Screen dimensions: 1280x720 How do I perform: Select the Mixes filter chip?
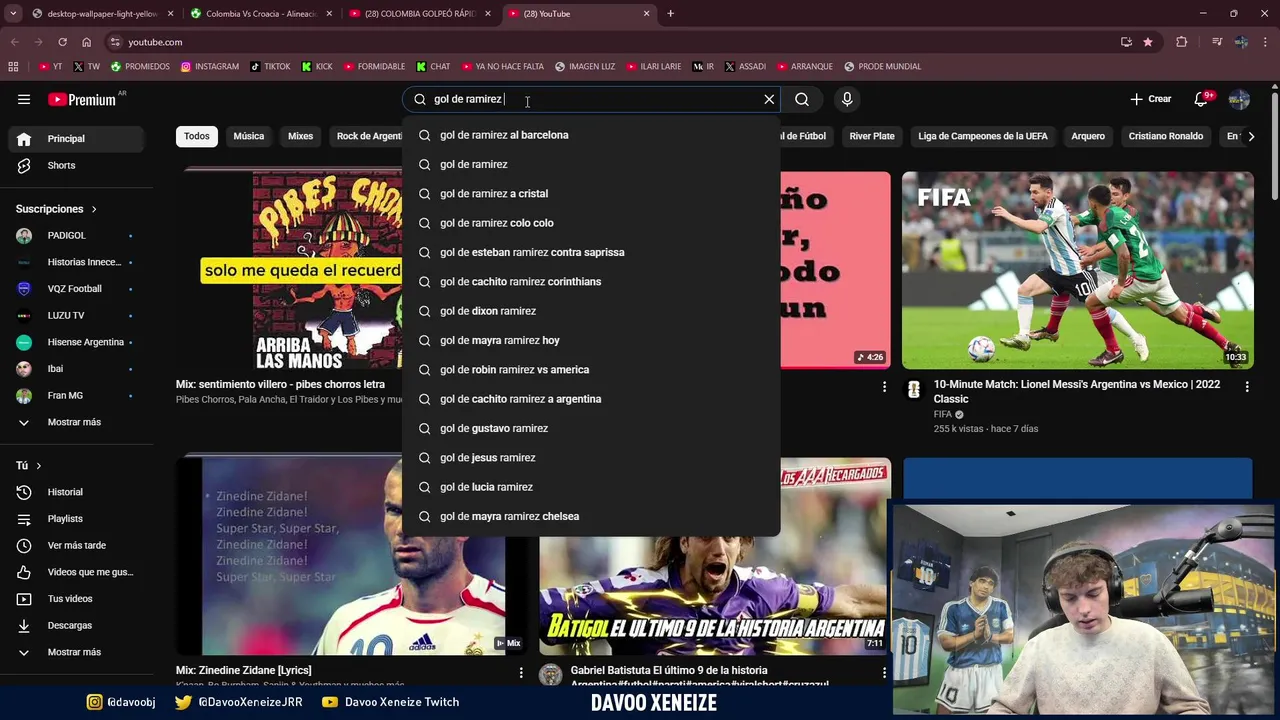click(301, 136)
